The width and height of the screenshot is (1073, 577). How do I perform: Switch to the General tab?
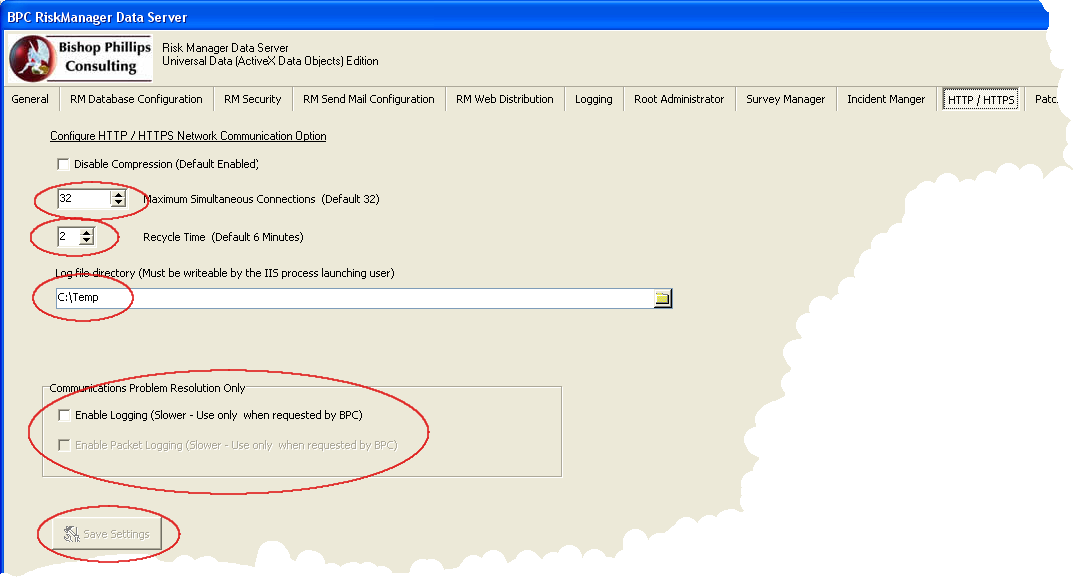pos(30,99)
